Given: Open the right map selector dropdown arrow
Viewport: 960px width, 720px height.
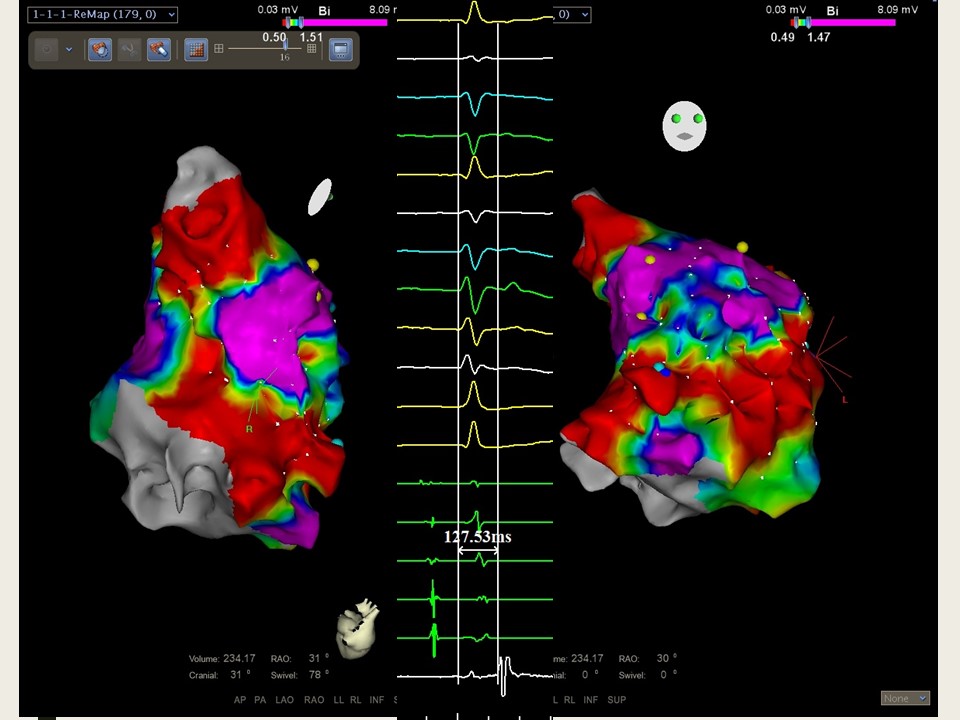Looking at the screenshot, I should [x=585, y=14].
